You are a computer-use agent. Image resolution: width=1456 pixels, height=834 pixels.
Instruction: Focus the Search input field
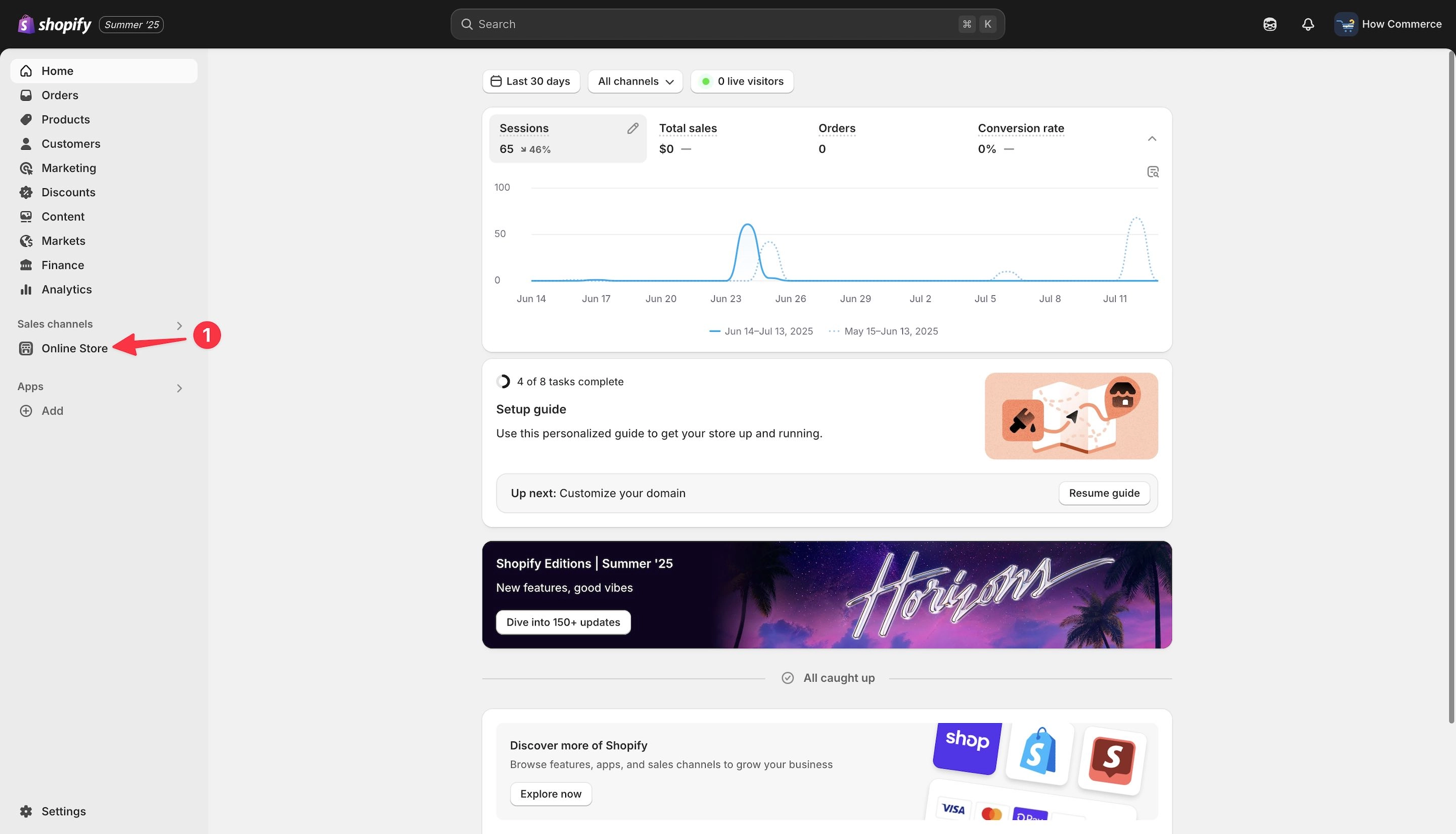727,24
